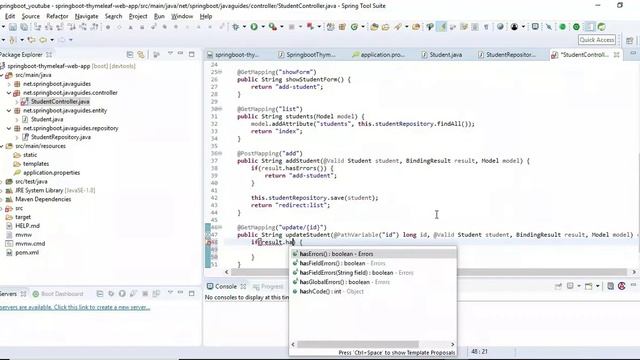Viewport: 640px width, 360px height.
Task: Toggle Link with Editor in Package Explorer
Action: coord(141,54)
